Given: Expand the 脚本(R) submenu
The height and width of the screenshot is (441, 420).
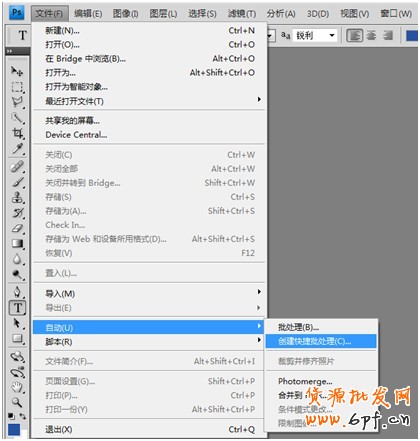Looking at the screenshot, I should click(x=149, y=342).
